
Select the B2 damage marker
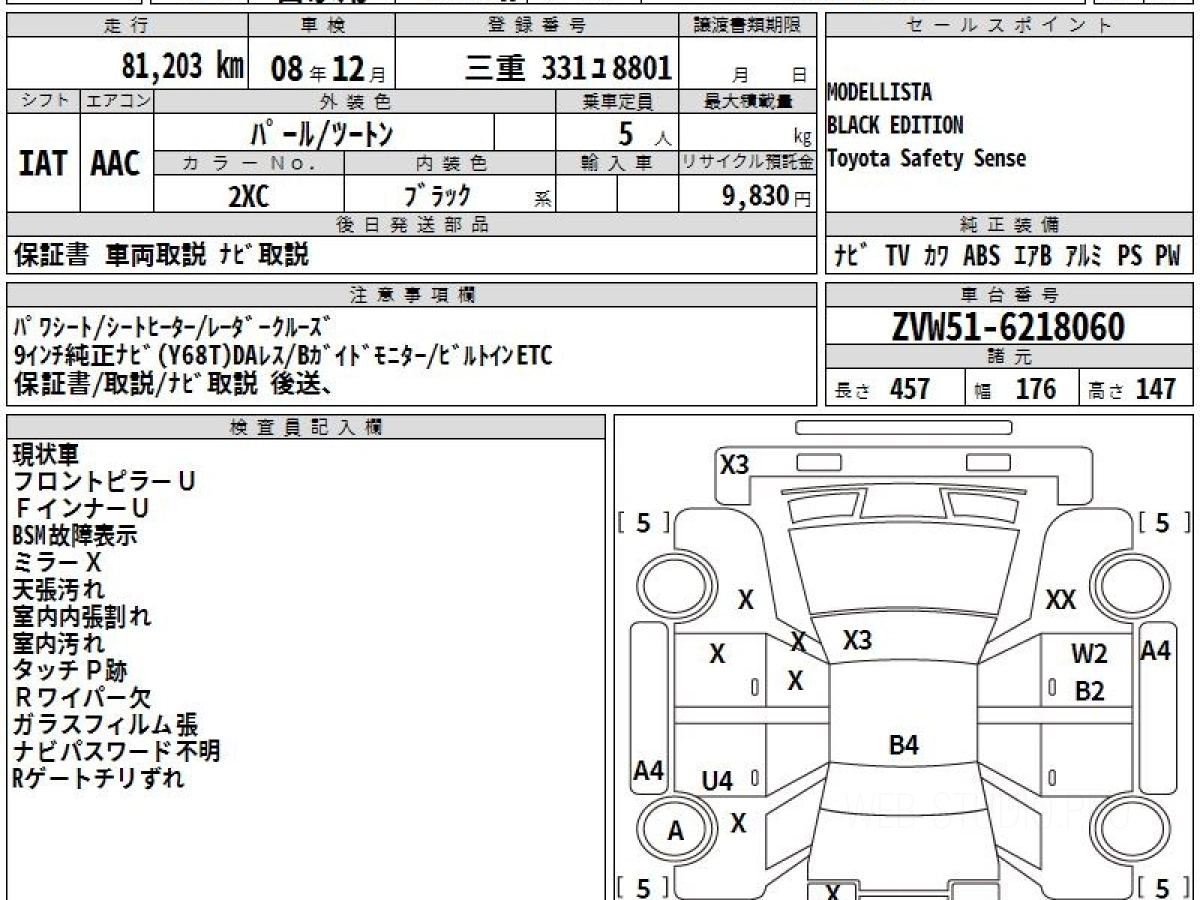(1089, 691)
